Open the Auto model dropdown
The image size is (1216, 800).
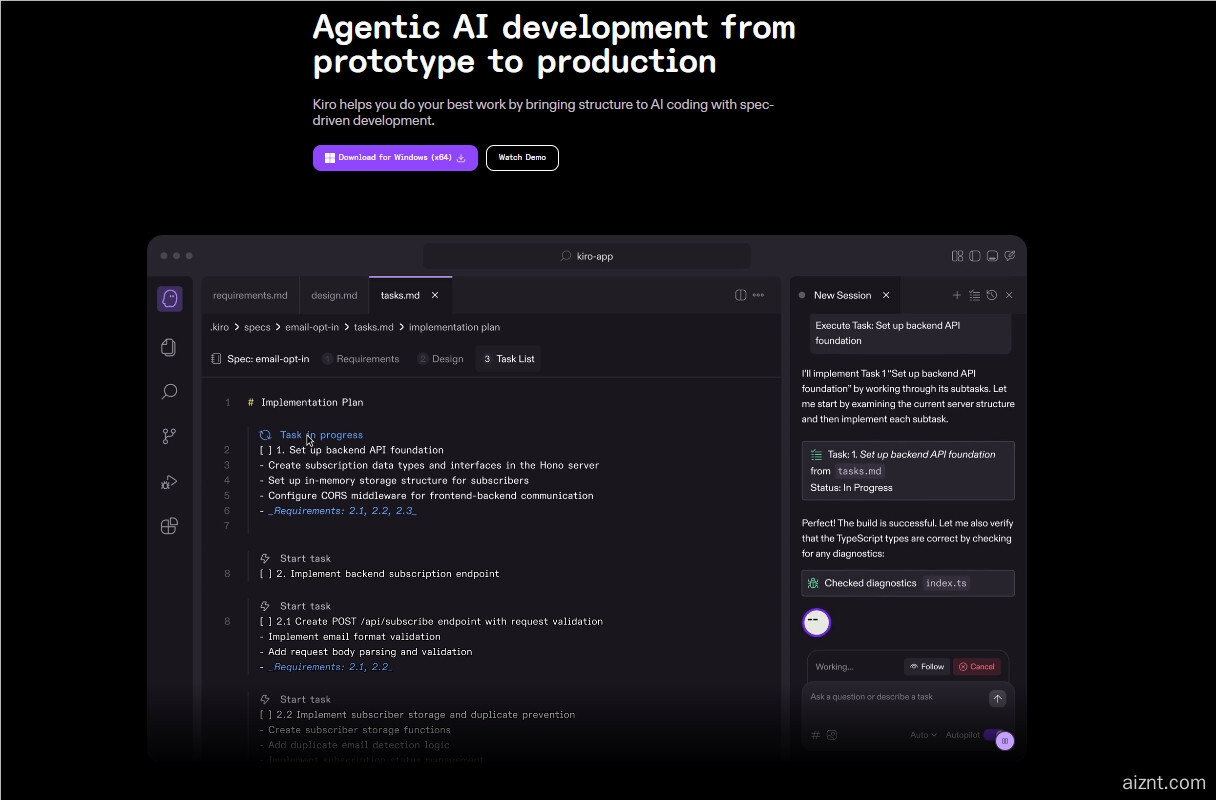[x=923, y=735]
